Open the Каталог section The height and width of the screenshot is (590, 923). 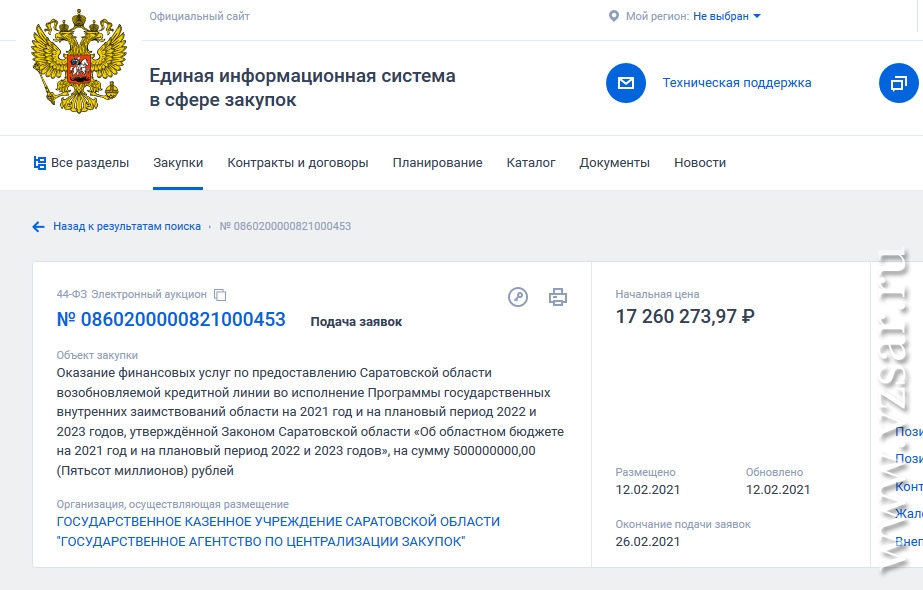click(531, 163)
